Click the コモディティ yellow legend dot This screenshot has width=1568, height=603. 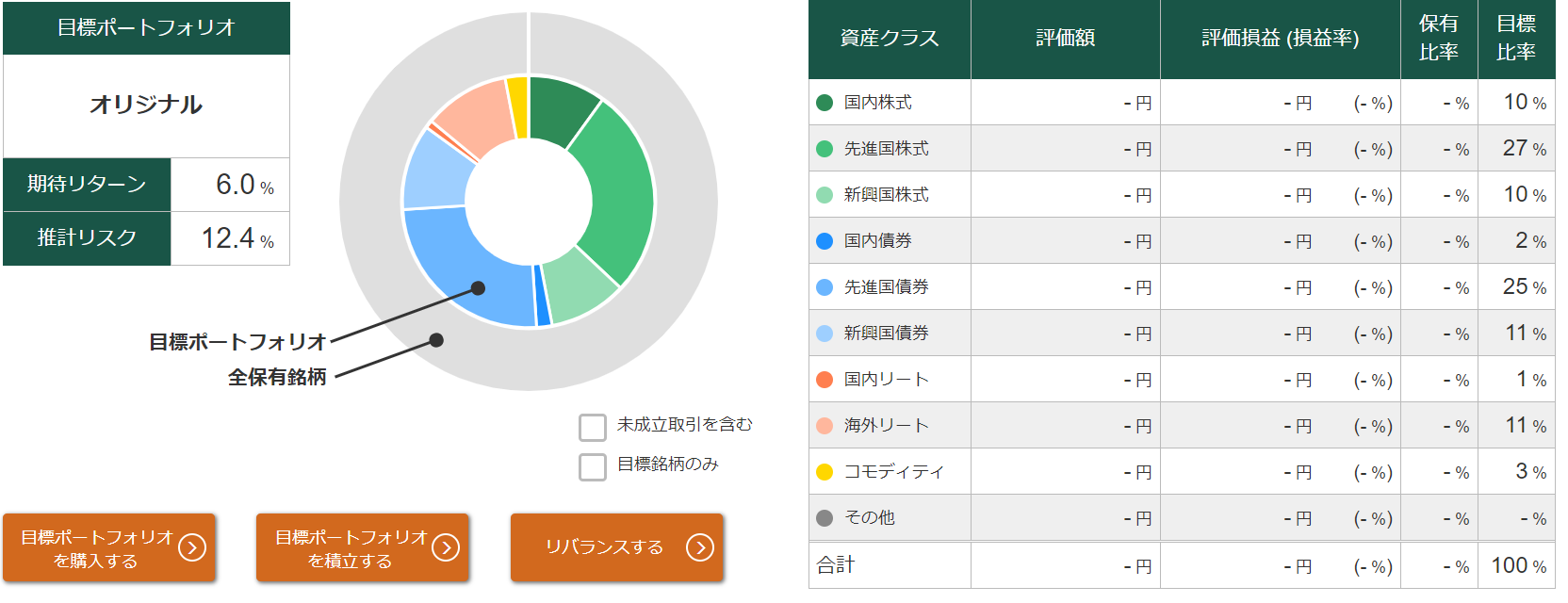[825, 472]
